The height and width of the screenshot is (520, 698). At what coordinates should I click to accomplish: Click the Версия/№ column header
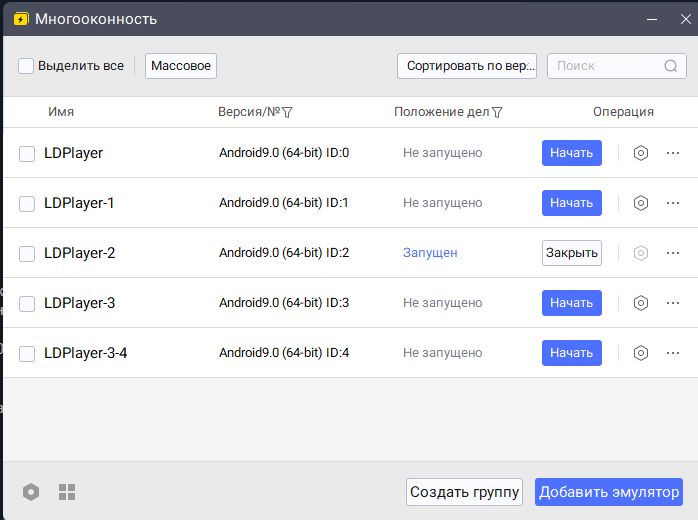pyautogui.click(x=249, y=112)
